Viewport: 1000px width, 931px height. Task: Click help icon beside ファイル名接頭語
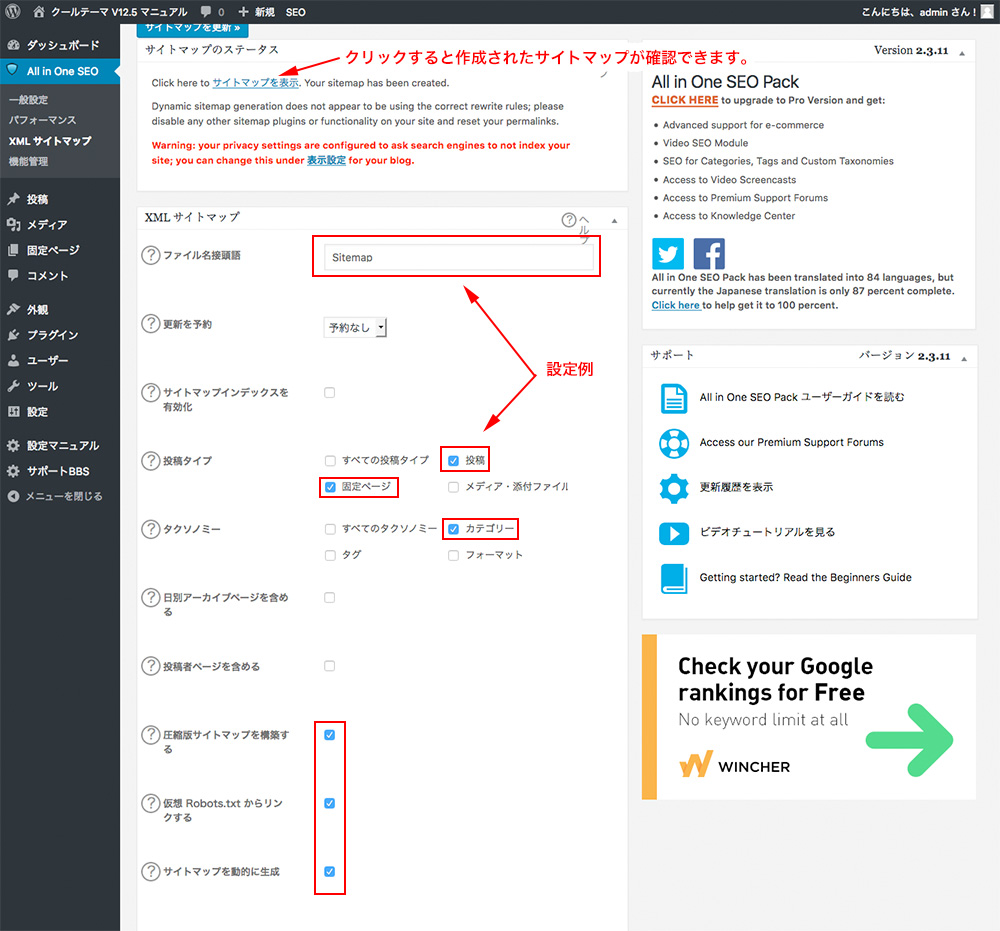tap(151, 255)
